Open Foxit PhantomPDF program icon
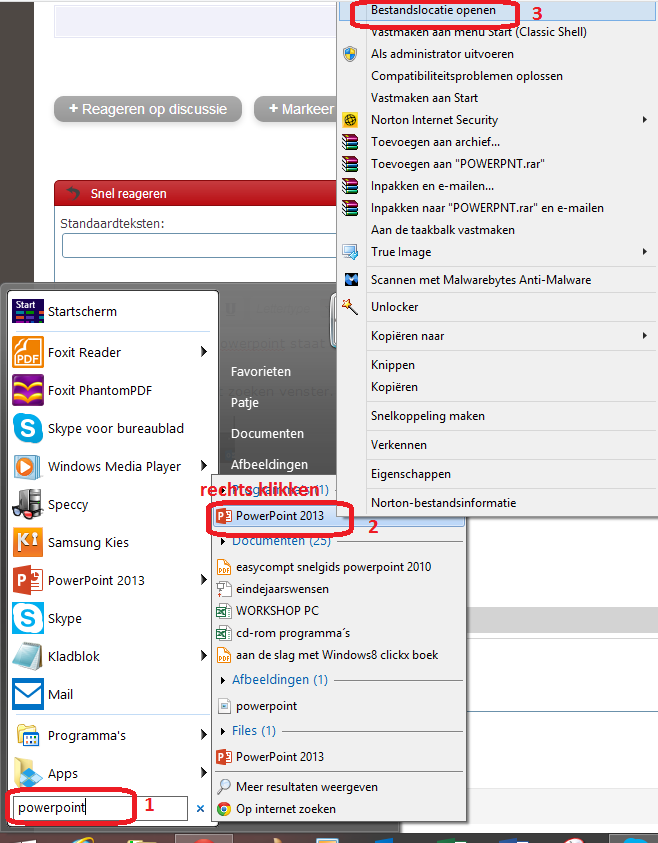Viewport: 658px width, 843px height. [x=28, y=390]
